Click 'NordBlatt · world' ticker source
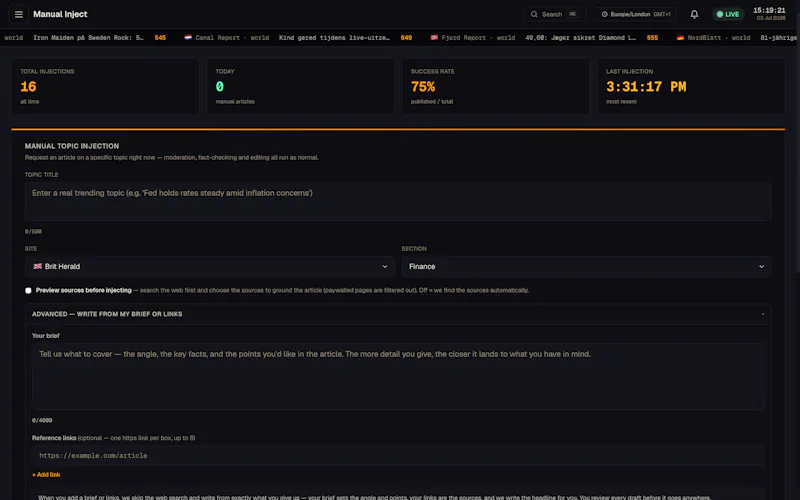 click(x=718, y=38)
